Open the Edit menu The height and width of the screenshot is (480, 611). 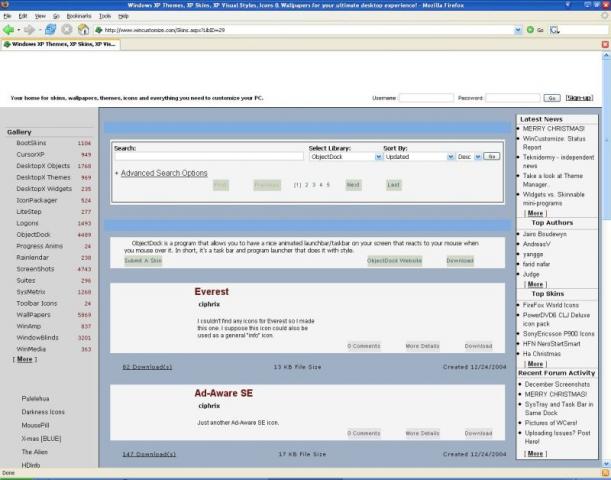pos(23,16)
